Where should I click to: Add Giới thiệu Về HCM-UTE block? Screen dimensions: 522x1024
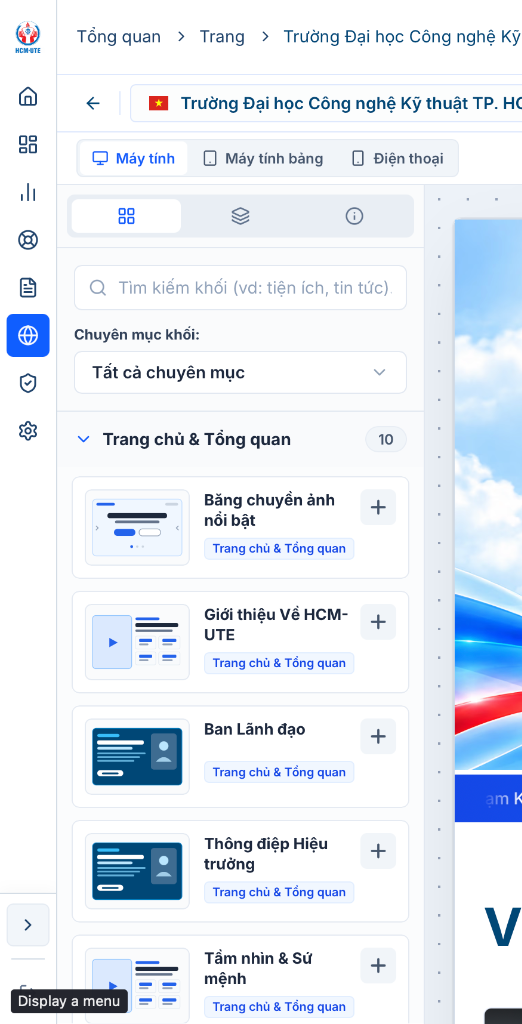click(378, 622)
